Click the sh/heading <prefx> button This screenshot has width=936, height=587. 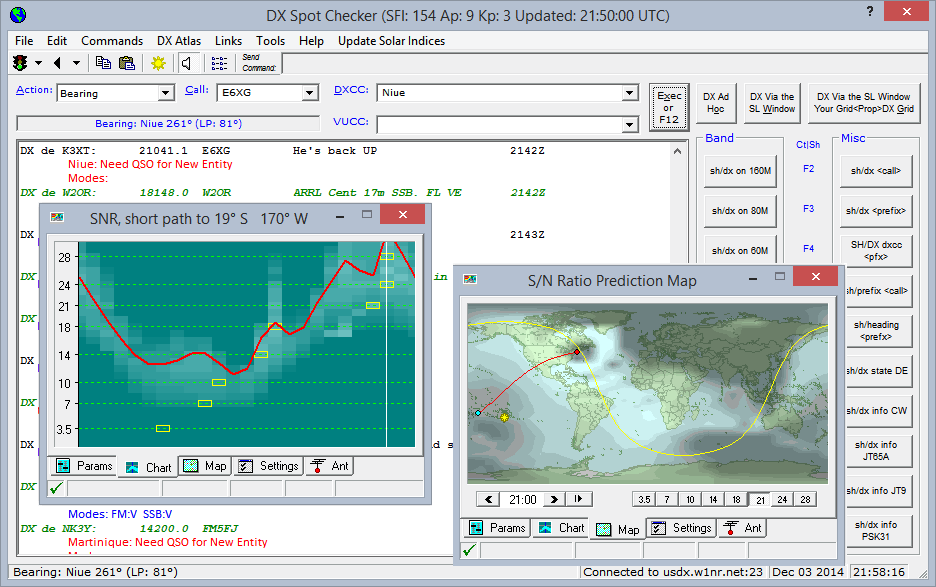(x=879, y=331)
